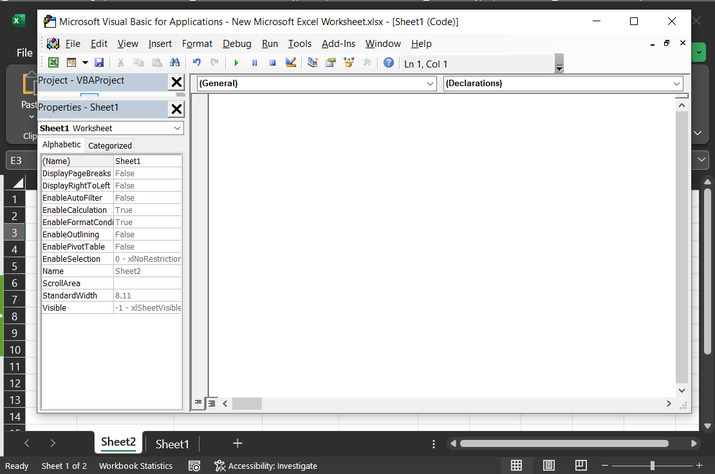Switch to Page Layout view in Excel
715x474 pixels.
(x=549, y=465)
